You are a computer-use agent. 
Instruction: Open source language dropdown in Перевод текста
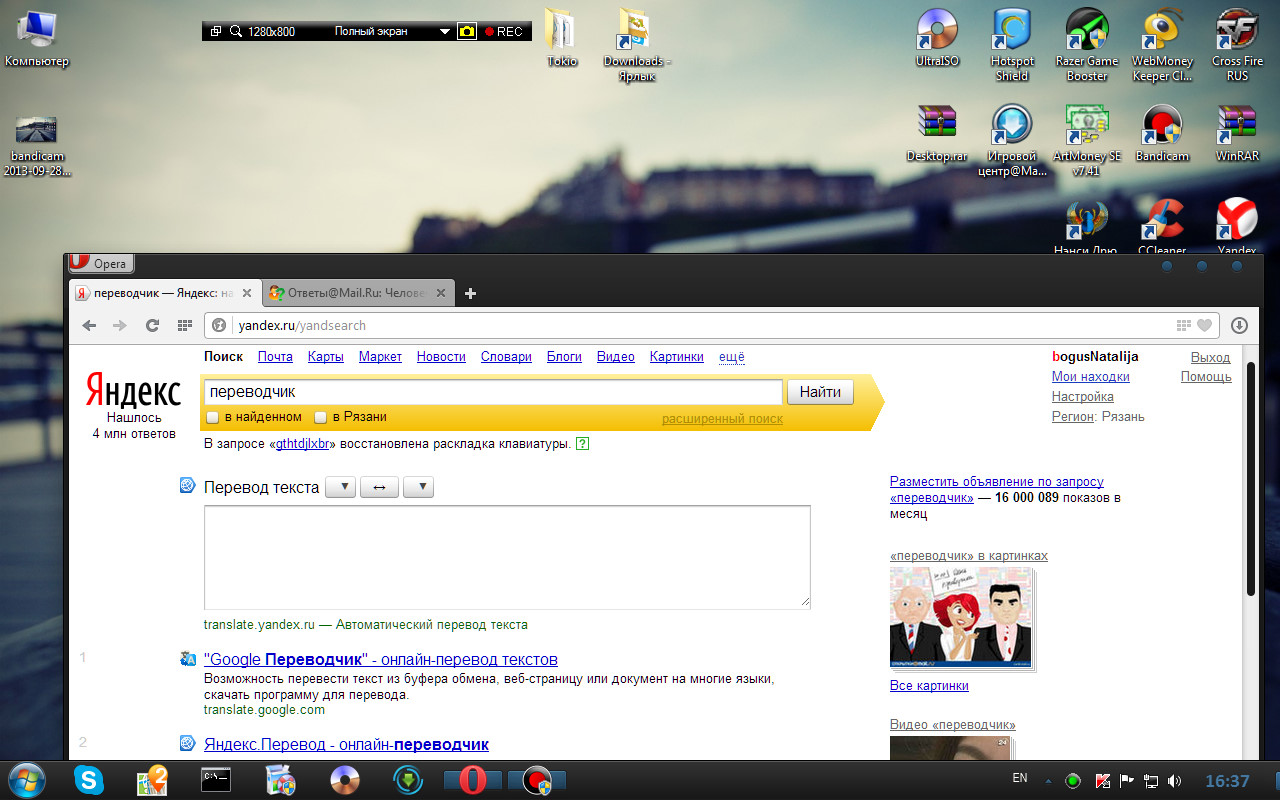pos(341,487)
